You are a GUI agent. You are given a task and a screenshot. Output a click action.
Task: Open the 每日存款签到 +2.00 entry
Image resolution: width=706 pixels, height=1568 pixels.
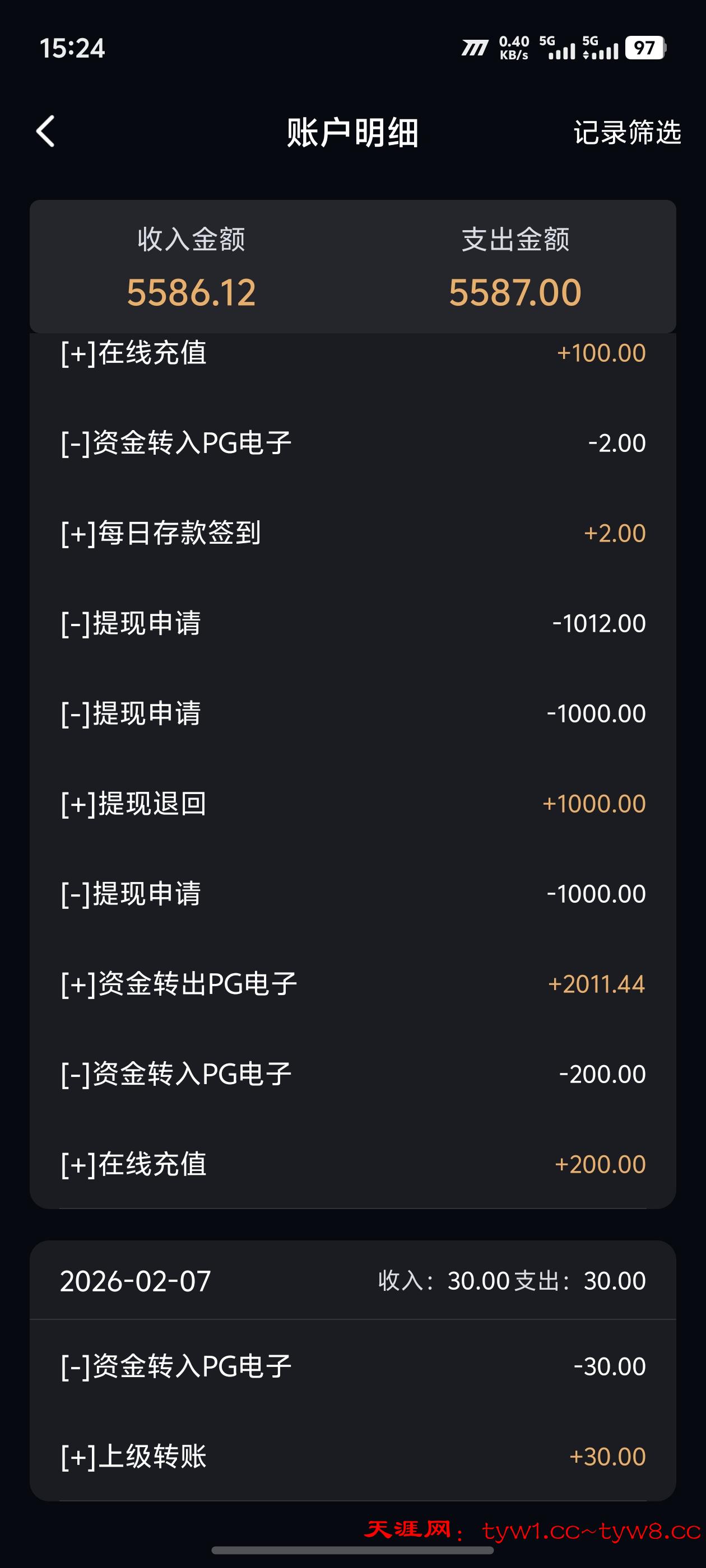[x=352, y=533]
